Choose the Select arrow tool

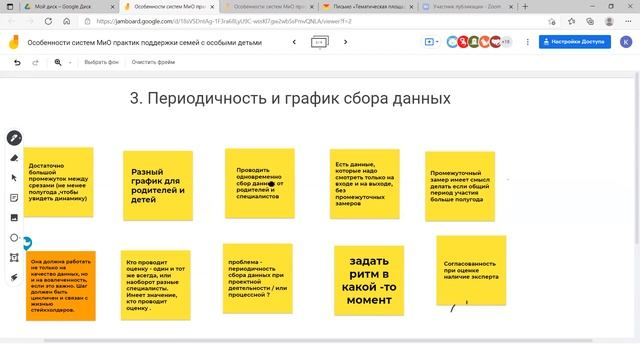pos(14,178)
